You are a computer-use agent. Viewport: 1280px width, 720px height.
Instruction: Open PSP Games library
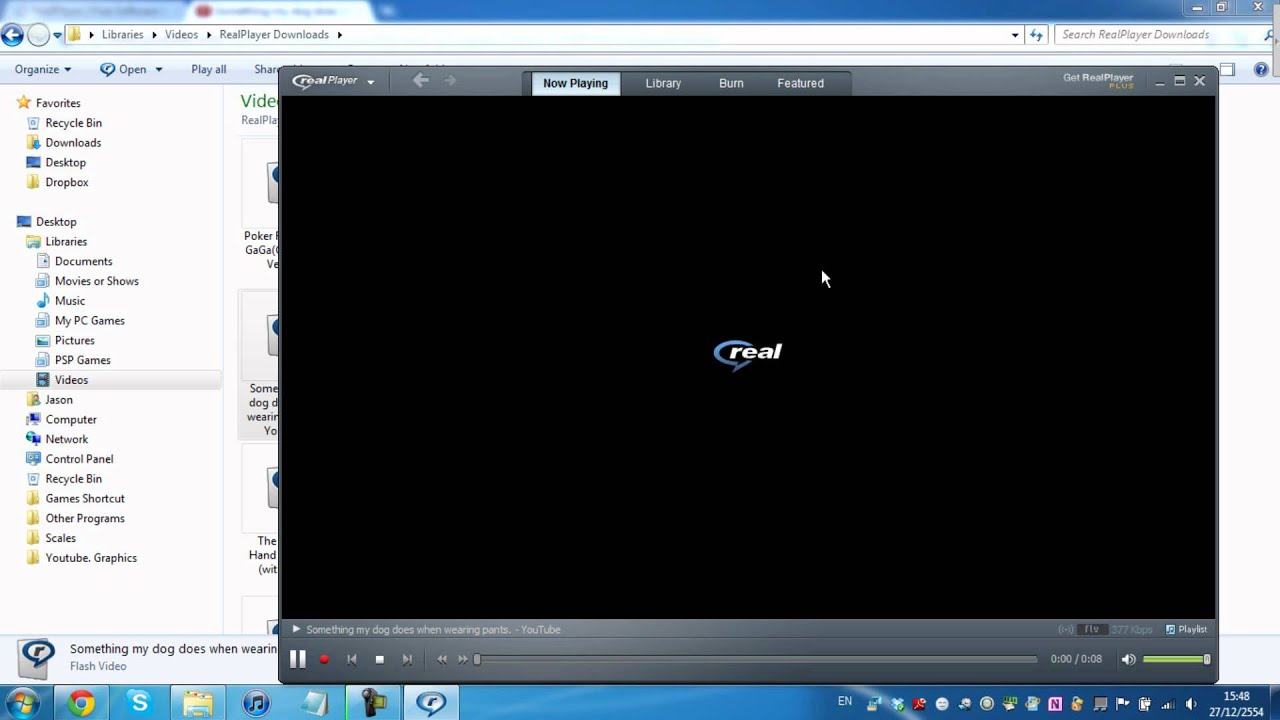point(83,360)
